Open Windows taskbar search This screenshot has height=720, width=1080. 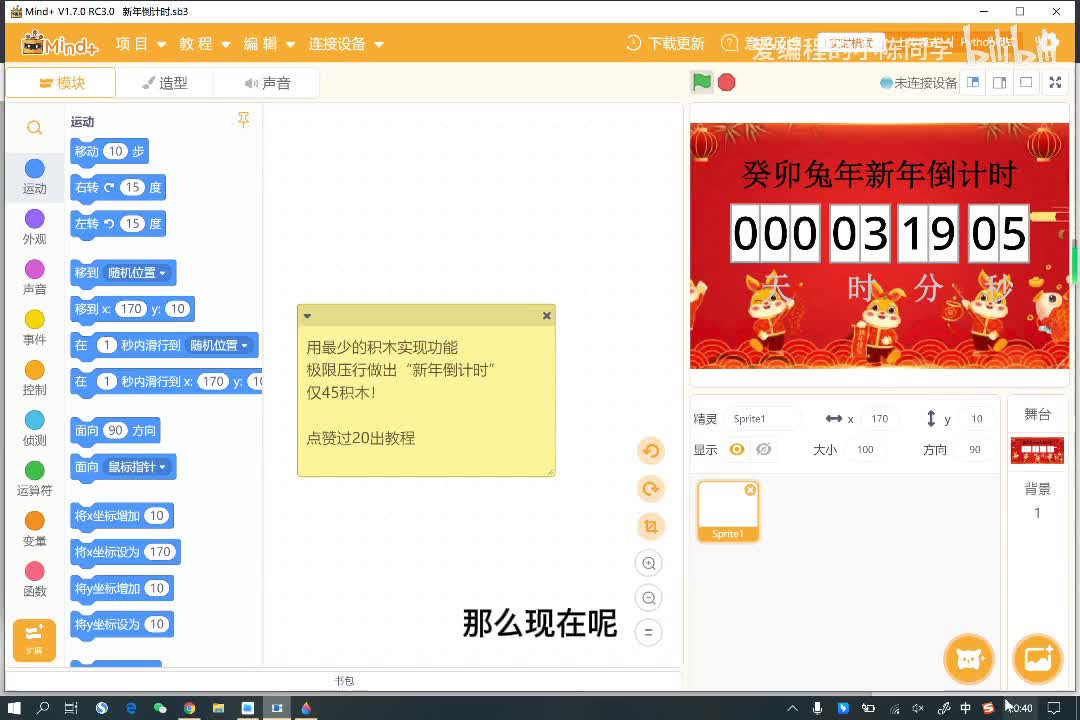pos(43,708)
